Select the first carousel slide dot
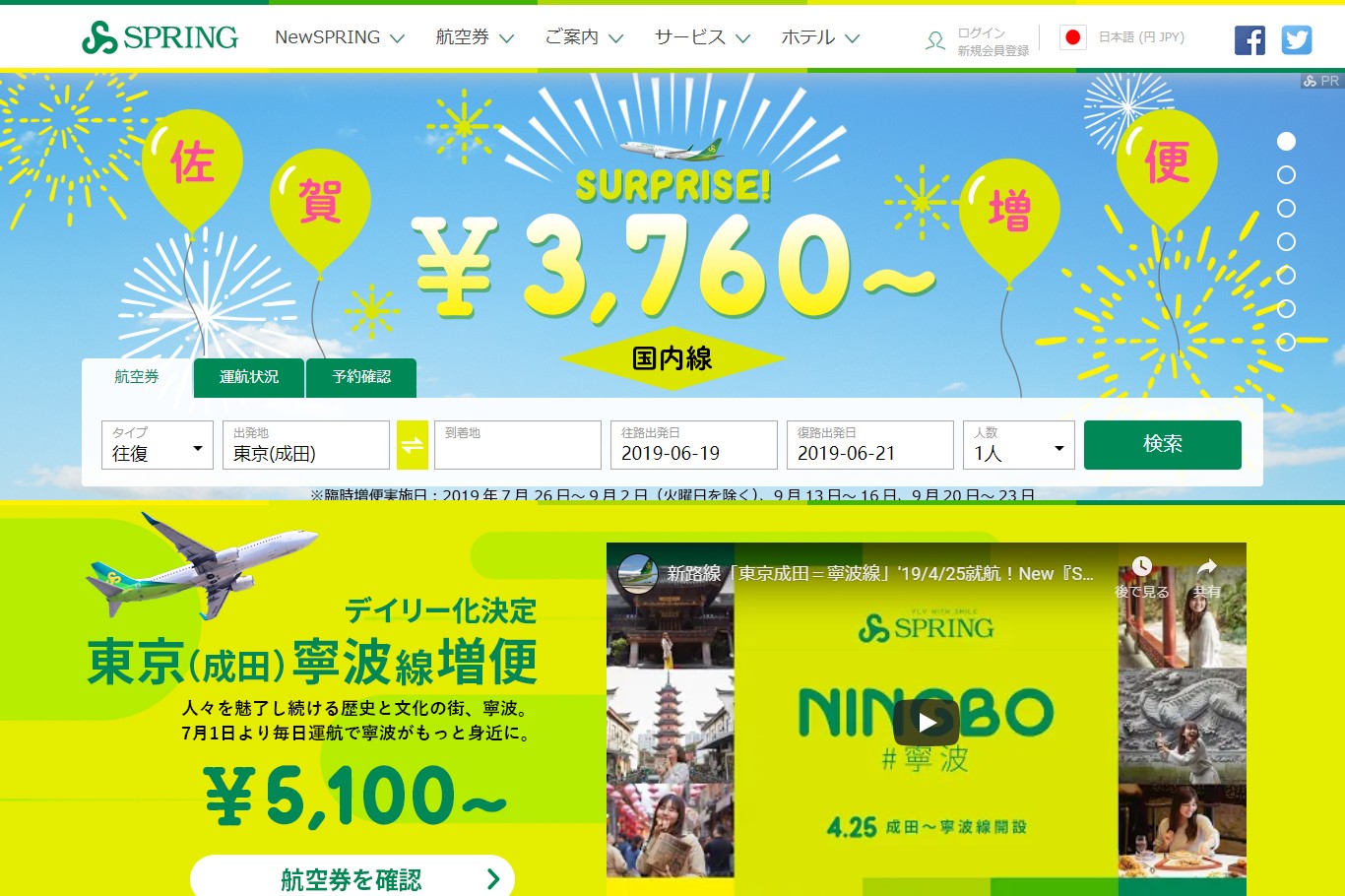1345x896 pixels. (1286, 142)
